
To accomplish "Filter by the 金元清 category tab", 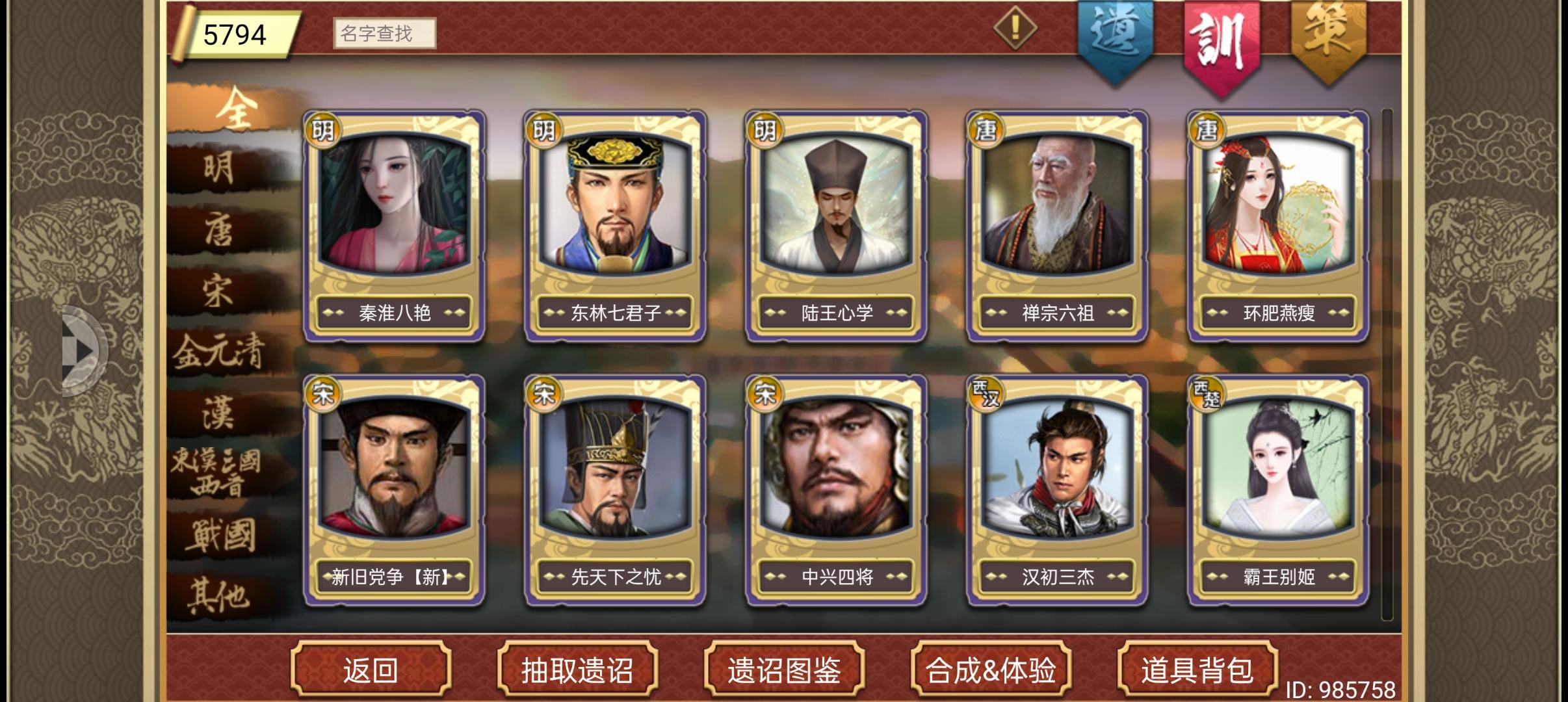I will click(220, 352).
